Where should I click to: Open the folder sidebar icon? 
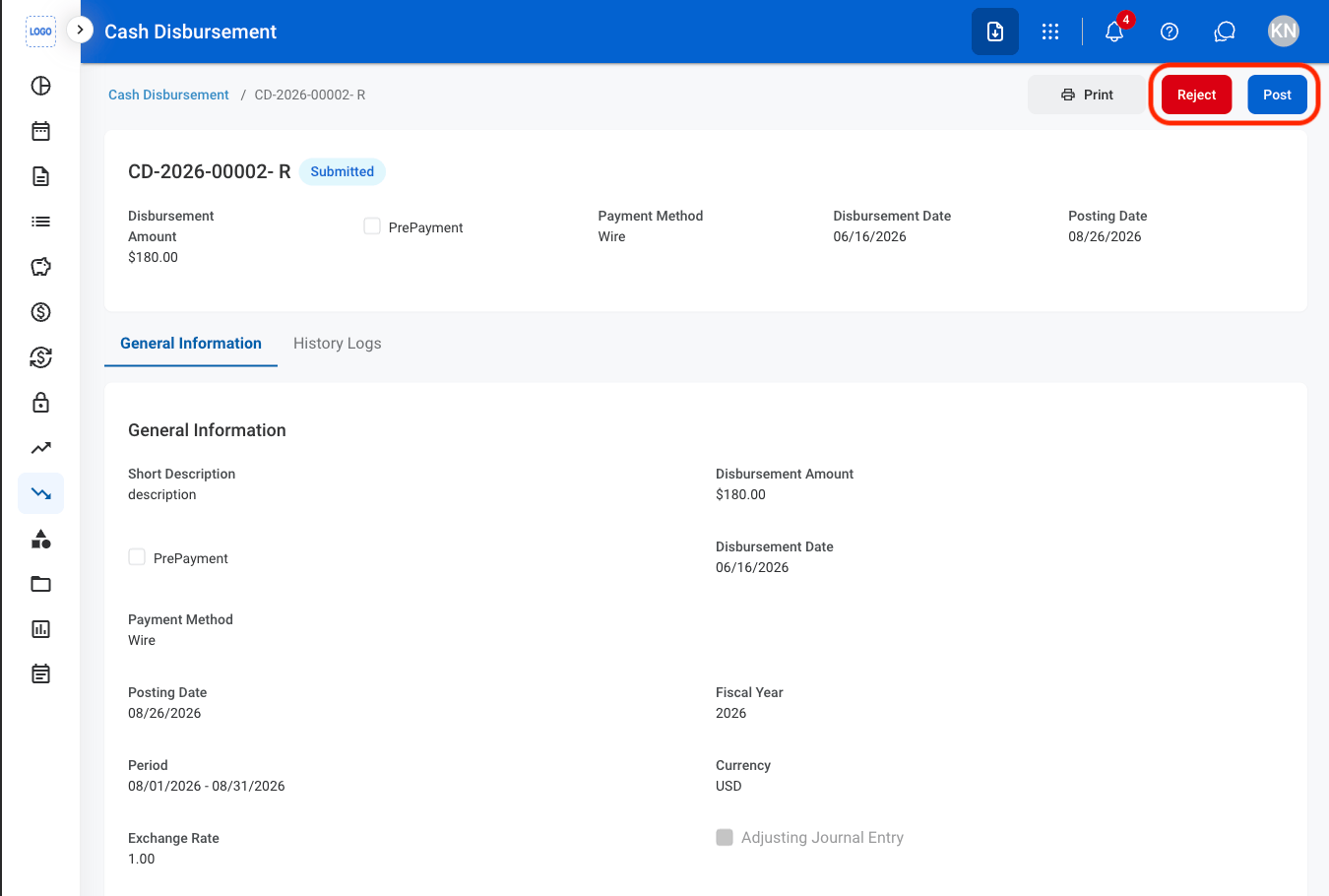[x=40, y=584]
